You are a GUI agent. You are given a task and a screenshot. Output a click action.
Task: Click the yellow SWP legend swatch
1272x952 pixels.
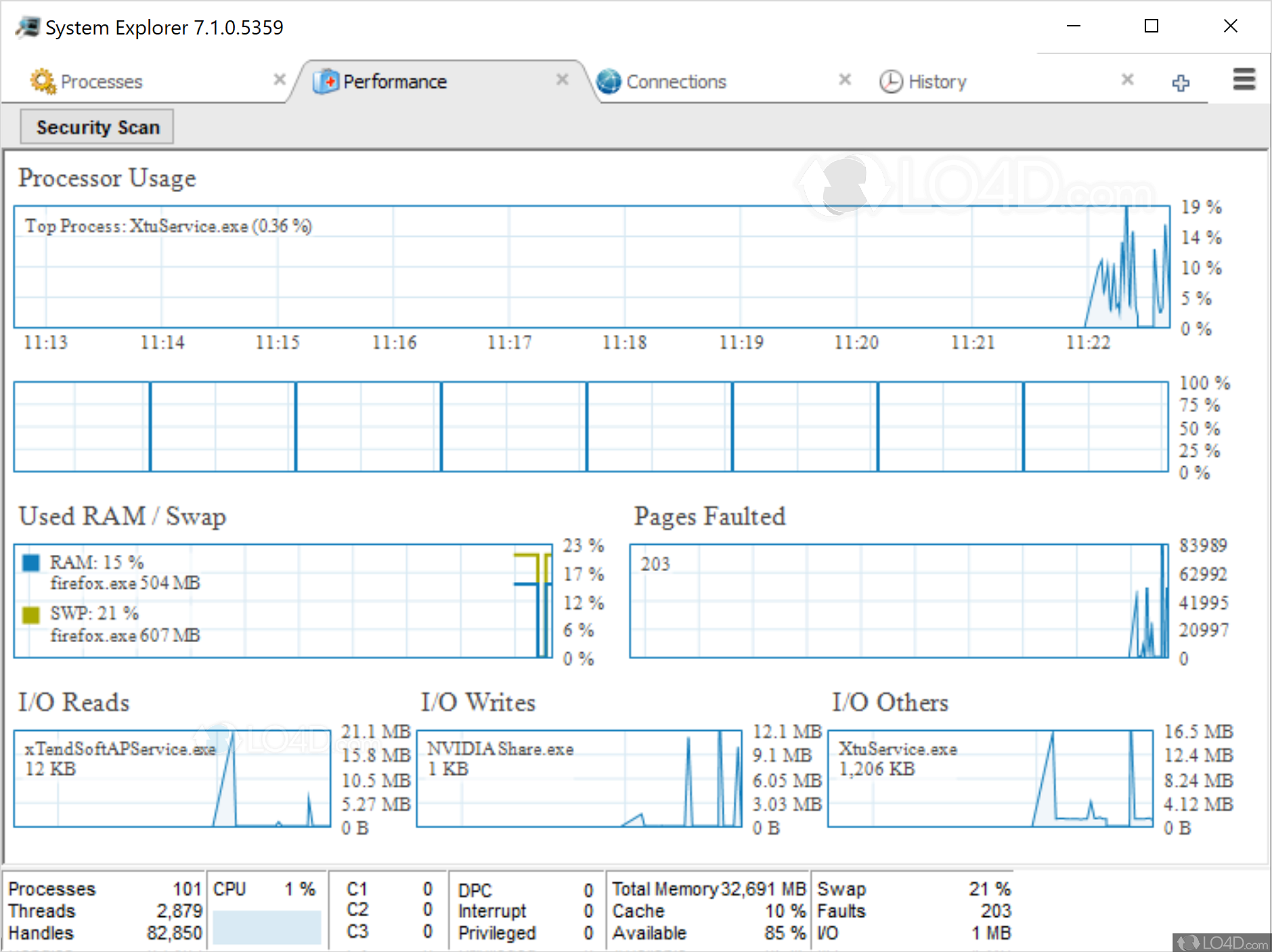coord(30,614)
